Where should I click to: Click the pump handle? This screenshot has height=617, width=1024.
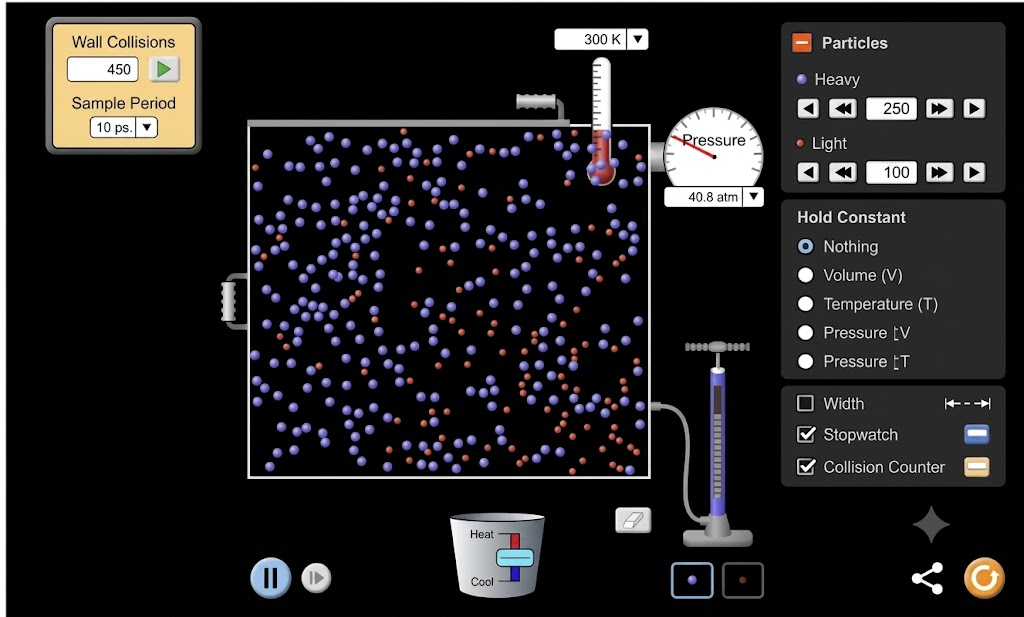coord(717,347)
